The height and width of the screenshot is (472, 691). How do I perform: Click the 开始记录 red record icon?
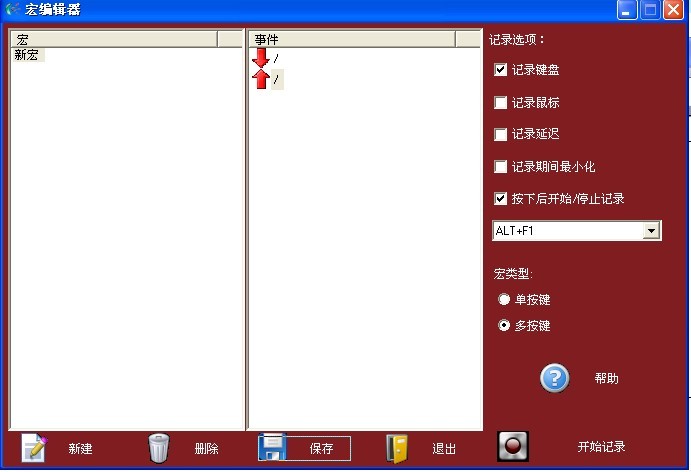[513, 446]
